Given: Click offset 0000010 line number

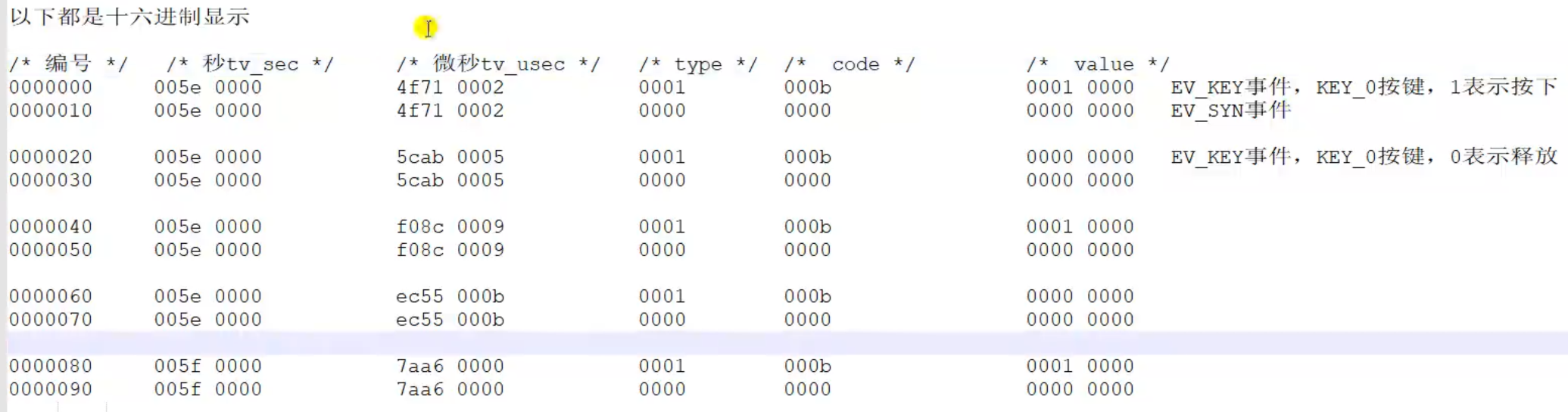Looking at the screenshot, I should 51,111.
